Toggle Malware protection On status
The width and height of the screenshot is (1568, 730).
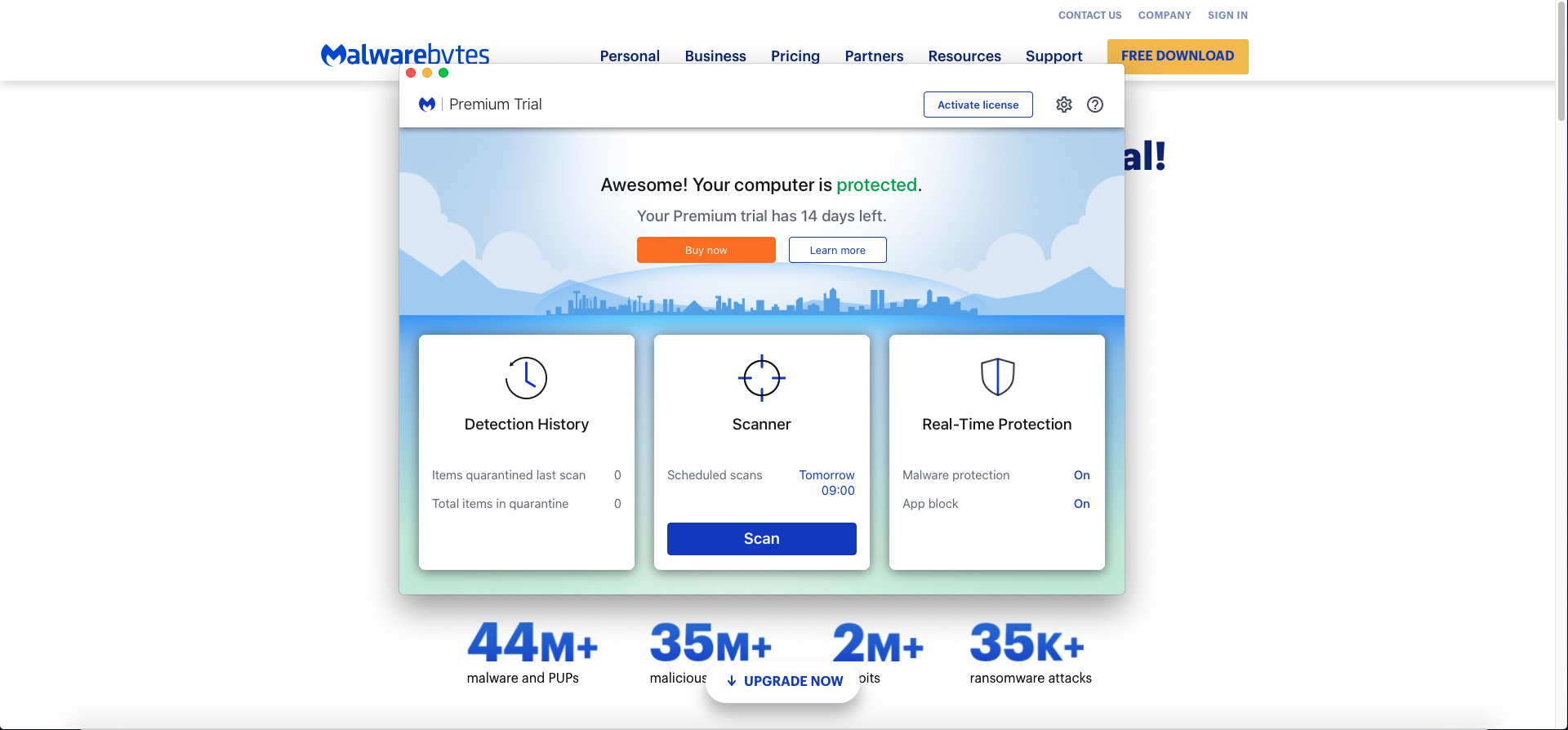tap(1081, 475)
